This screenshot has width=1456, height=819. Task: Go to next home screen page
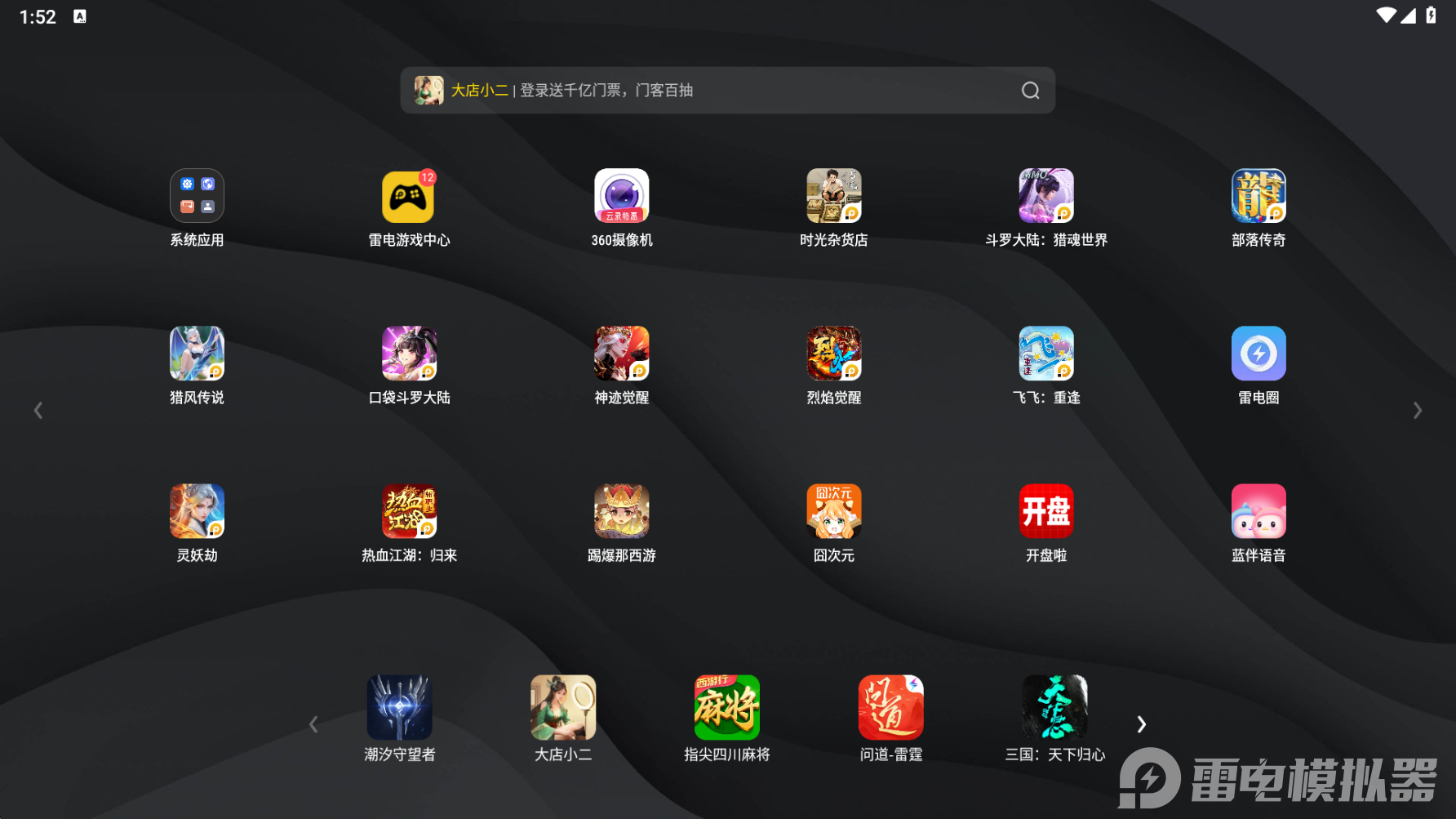(x=1418, y=411)
